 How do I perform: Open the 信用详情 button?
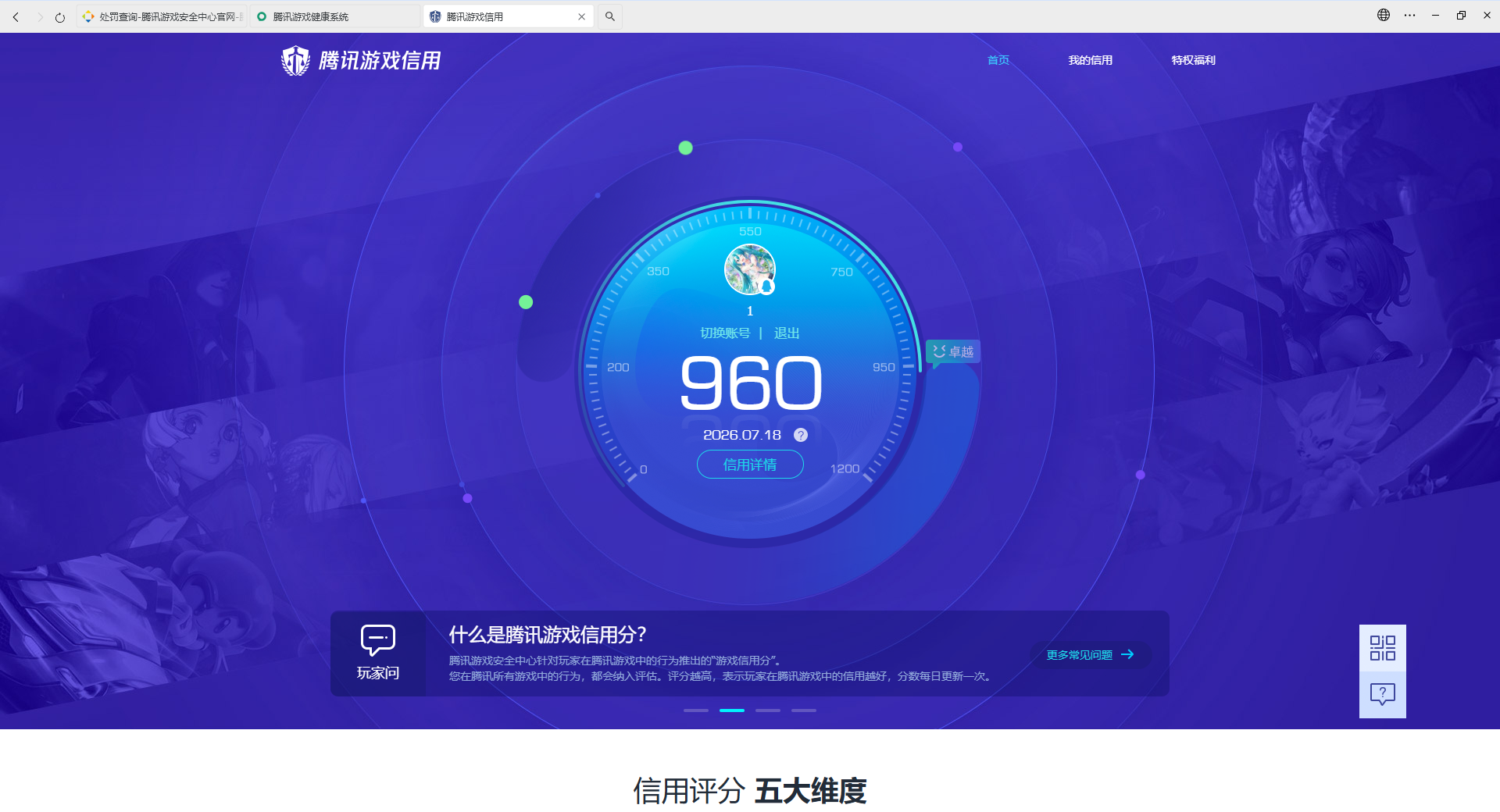750,465
